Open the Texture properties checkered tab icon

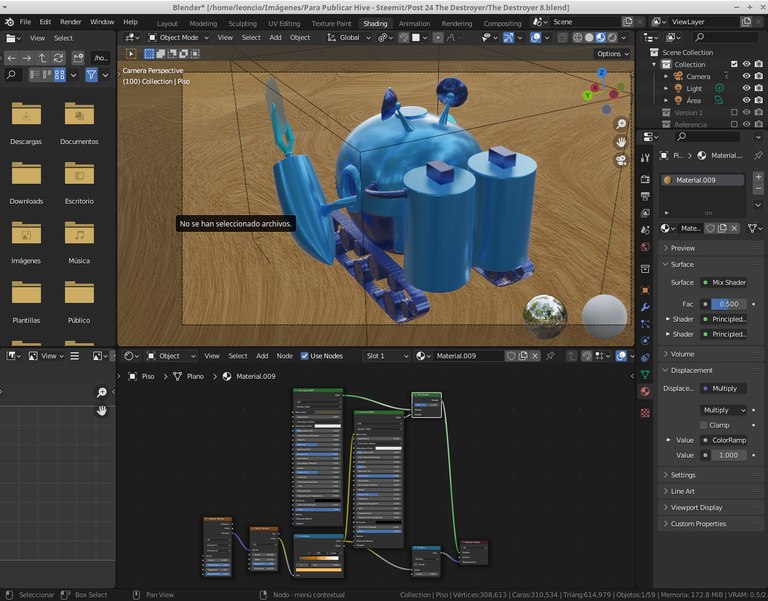(x=645, y=412)
